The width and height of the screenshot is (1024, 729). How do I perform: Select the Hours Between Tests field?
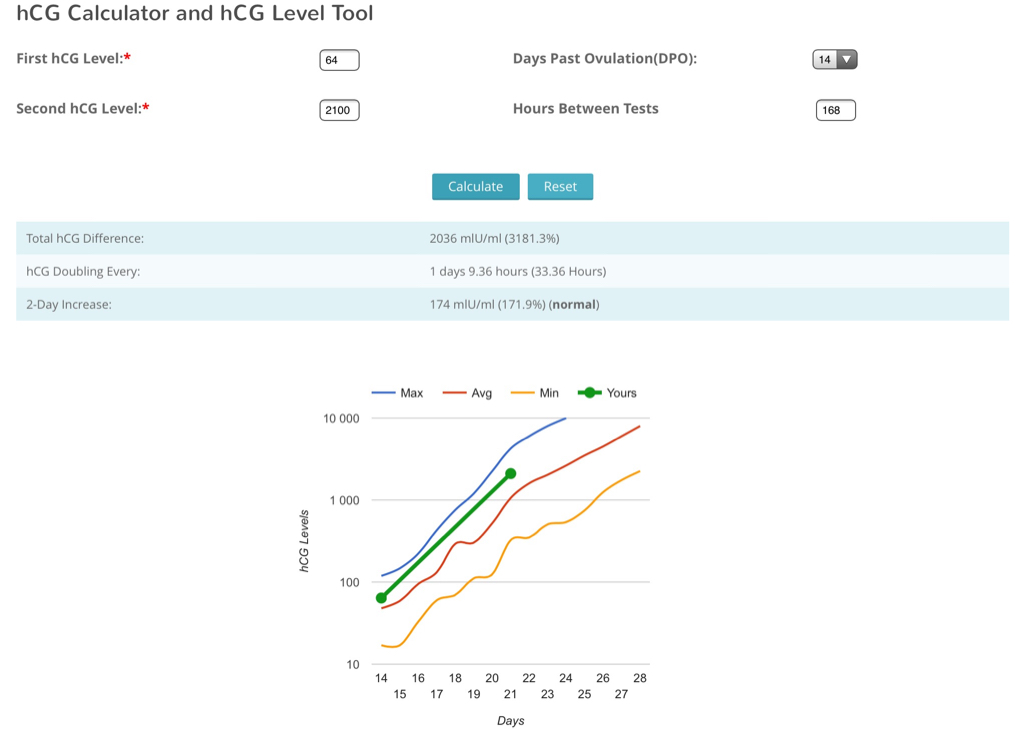pyautogui.click(x=835, y=110)
